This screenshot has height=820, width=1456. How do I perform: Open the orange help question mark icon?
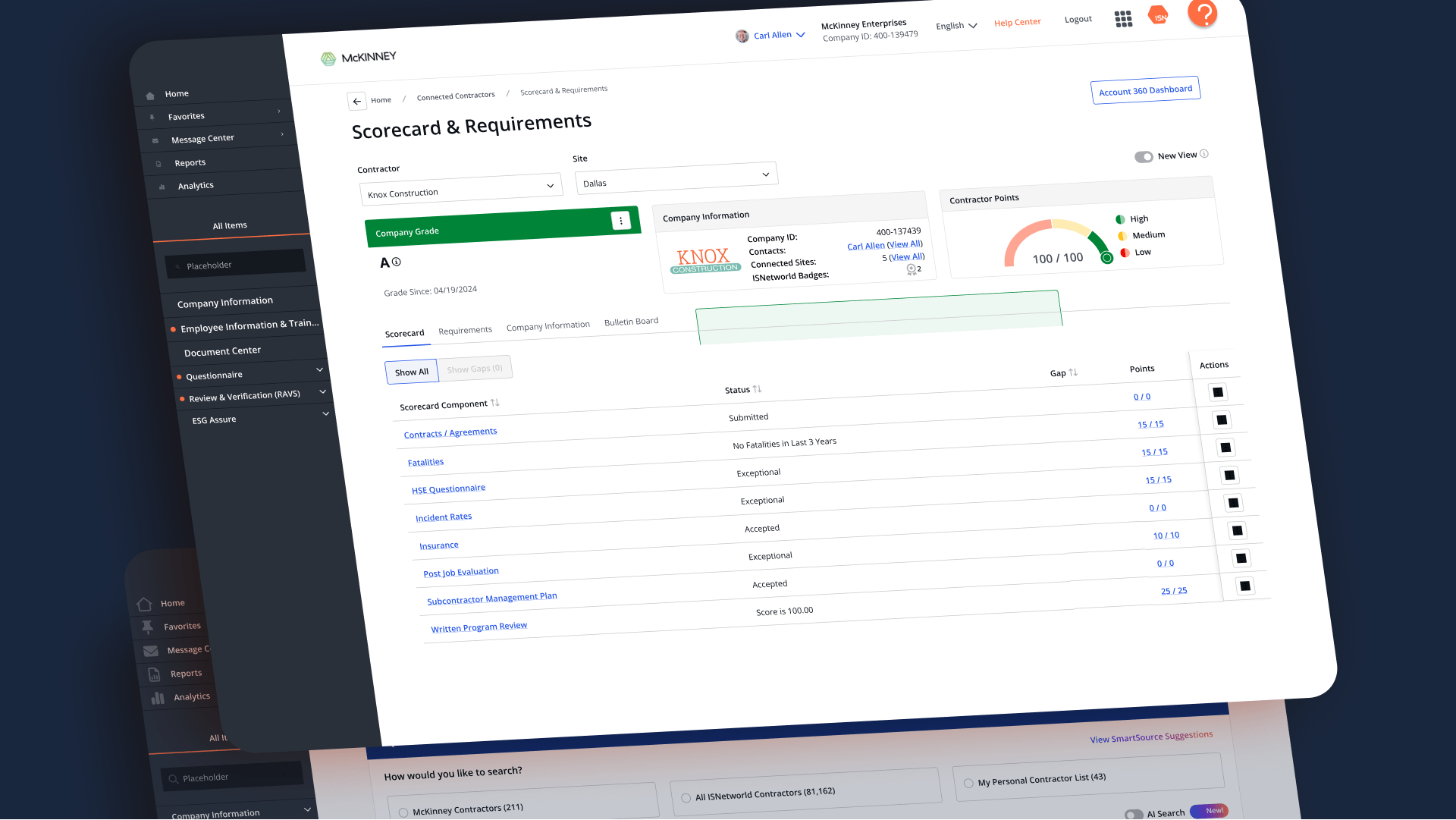(1202, 13)
